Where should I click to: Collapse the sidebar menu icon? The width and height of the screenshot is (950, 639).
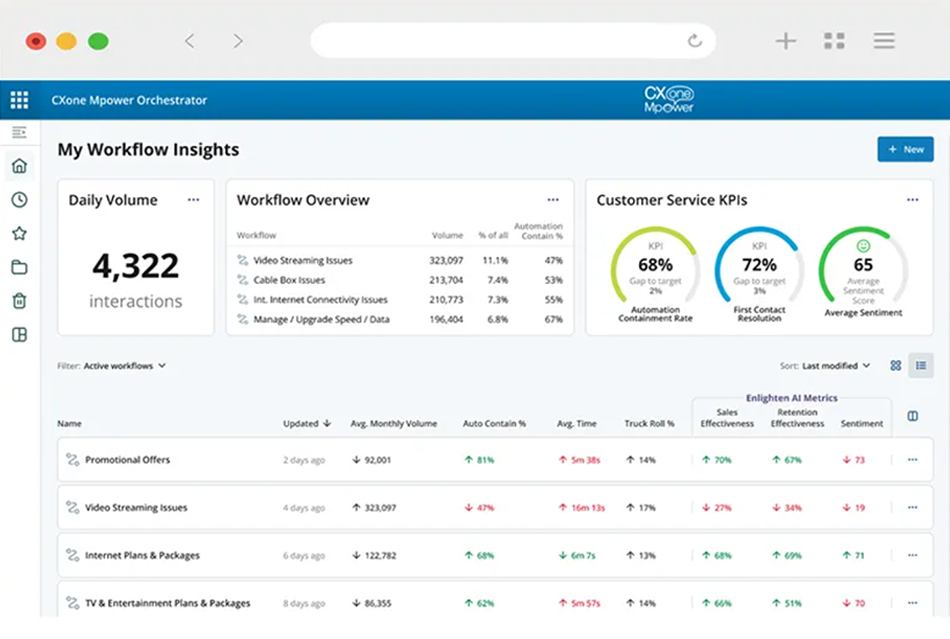pyautogui.click(x=19, y=132)
